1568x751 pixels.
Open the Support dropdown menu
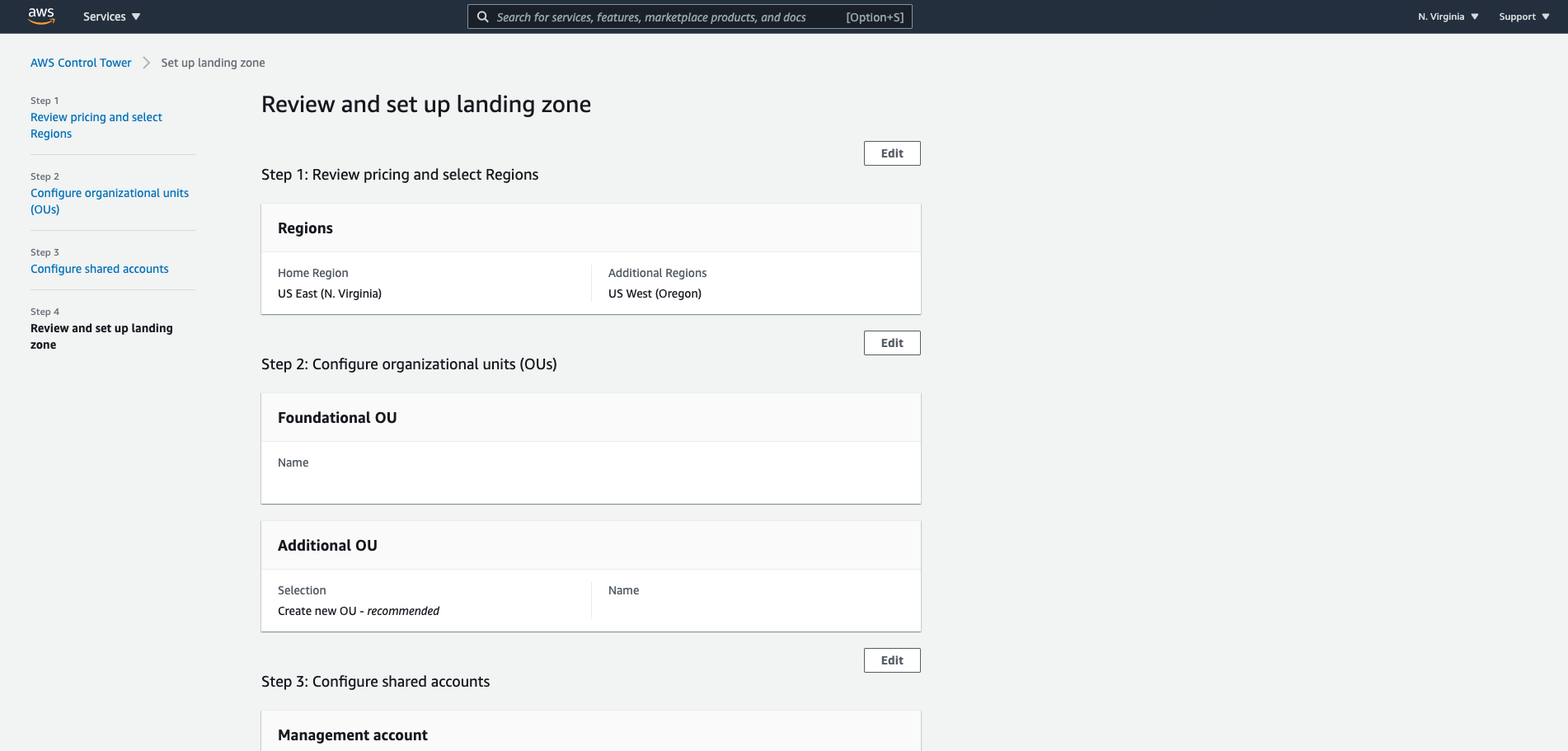(x=1523, y=16)
